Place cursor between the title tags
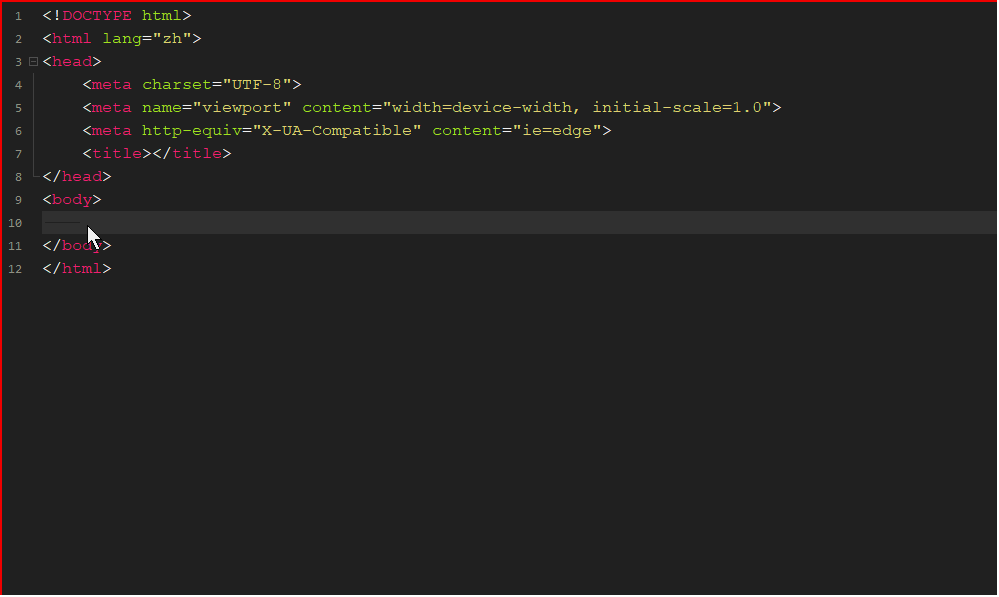999x597 pixels. point(152,154)
